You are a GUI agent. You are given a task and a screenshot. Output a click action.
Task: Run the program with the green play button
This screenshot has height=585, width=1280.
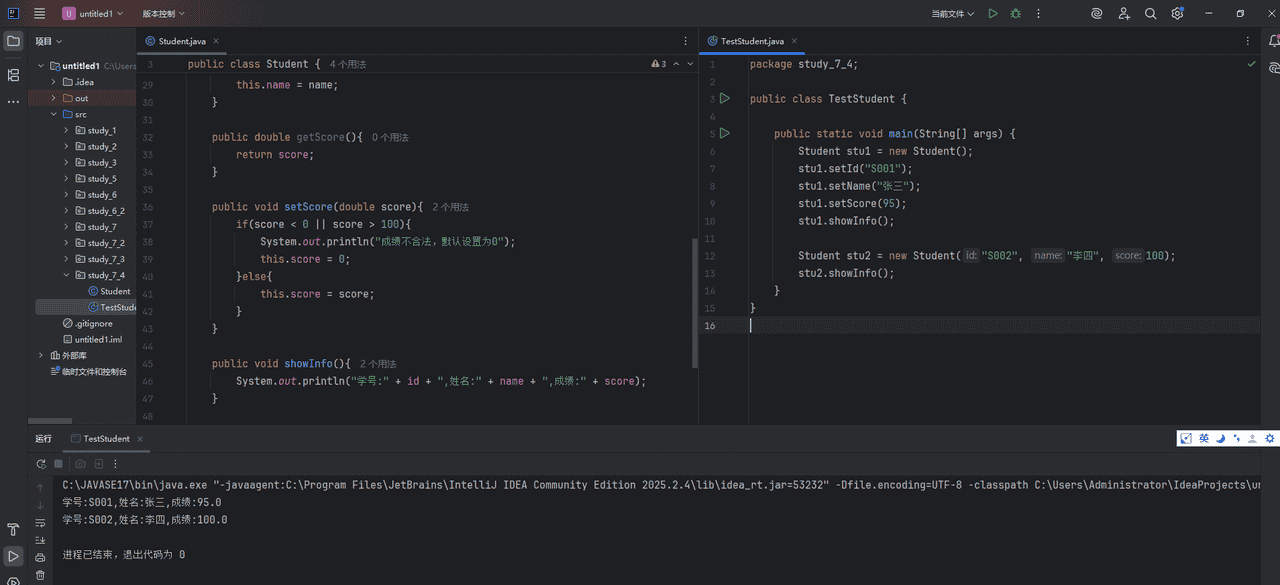point(991,13)
